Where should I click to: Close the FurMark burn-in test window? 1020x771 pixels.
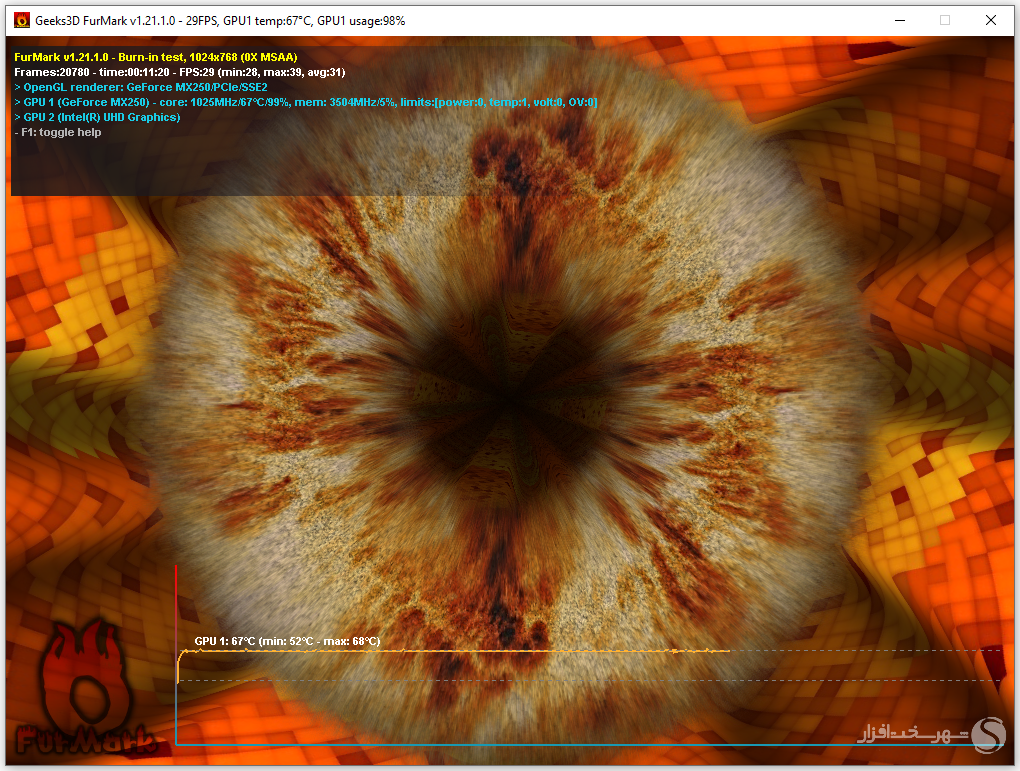tap(991, 20)
